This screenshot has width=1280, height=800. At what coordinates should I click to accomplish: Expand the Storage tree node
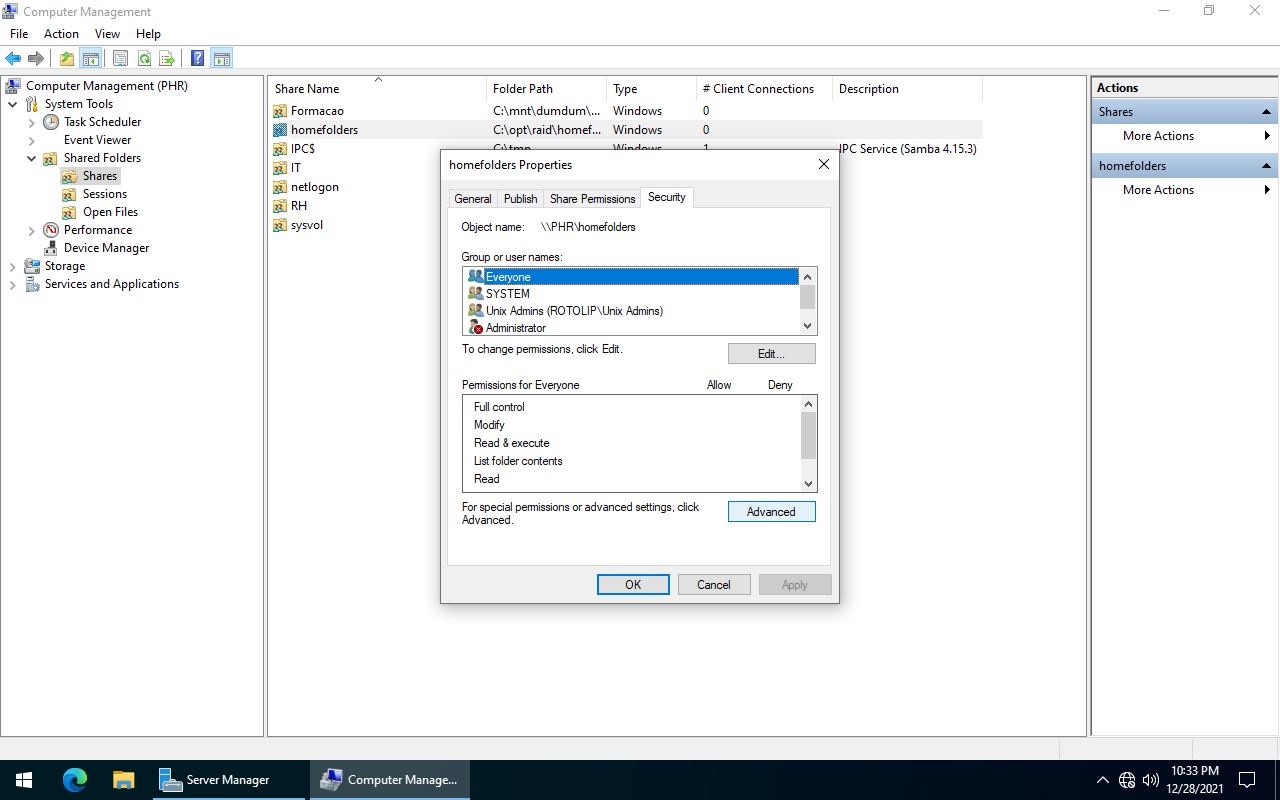(x=12, y=266)
